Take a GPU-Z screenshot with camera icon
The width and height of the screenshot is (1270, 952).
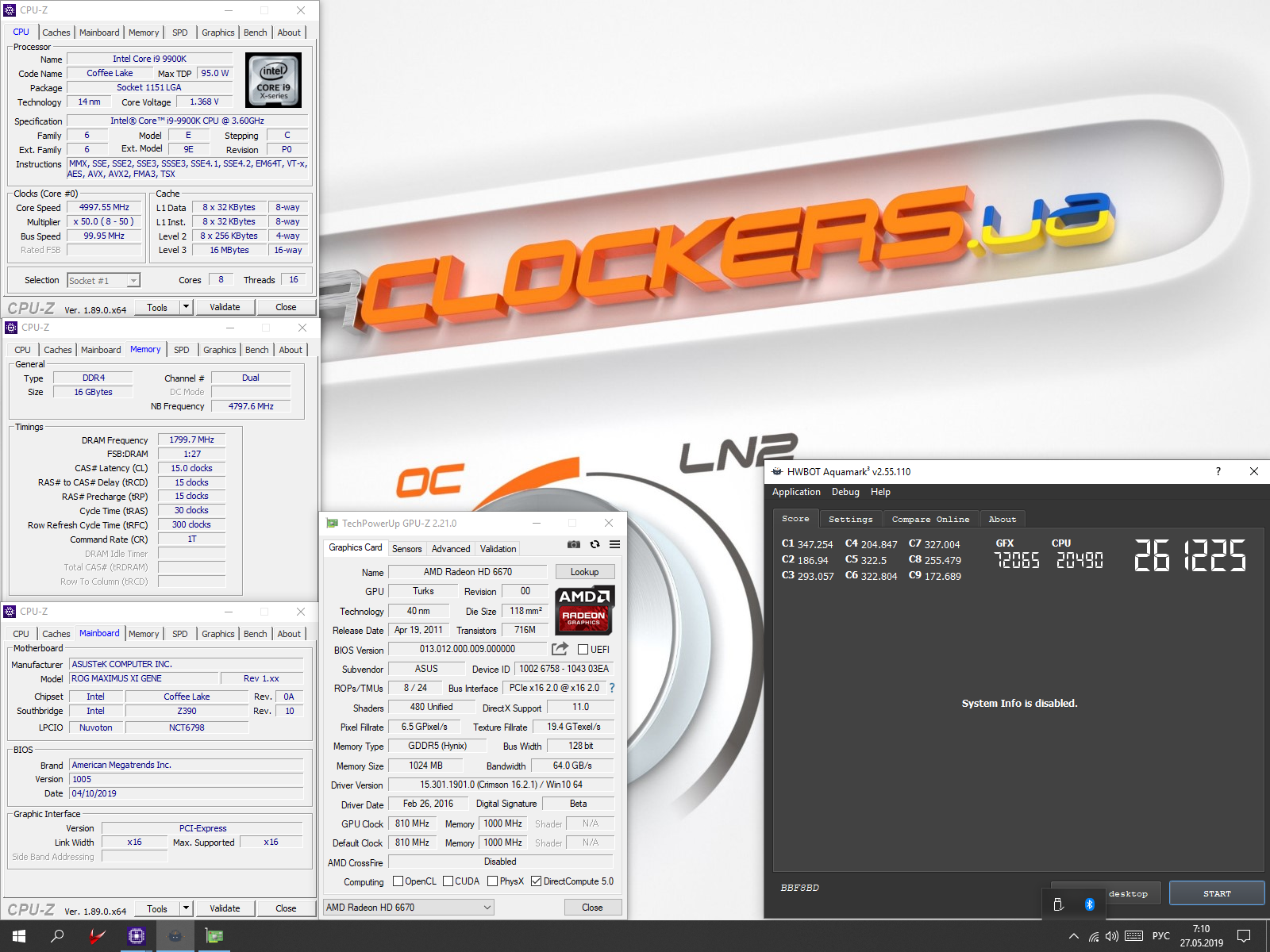click(573, 544)
